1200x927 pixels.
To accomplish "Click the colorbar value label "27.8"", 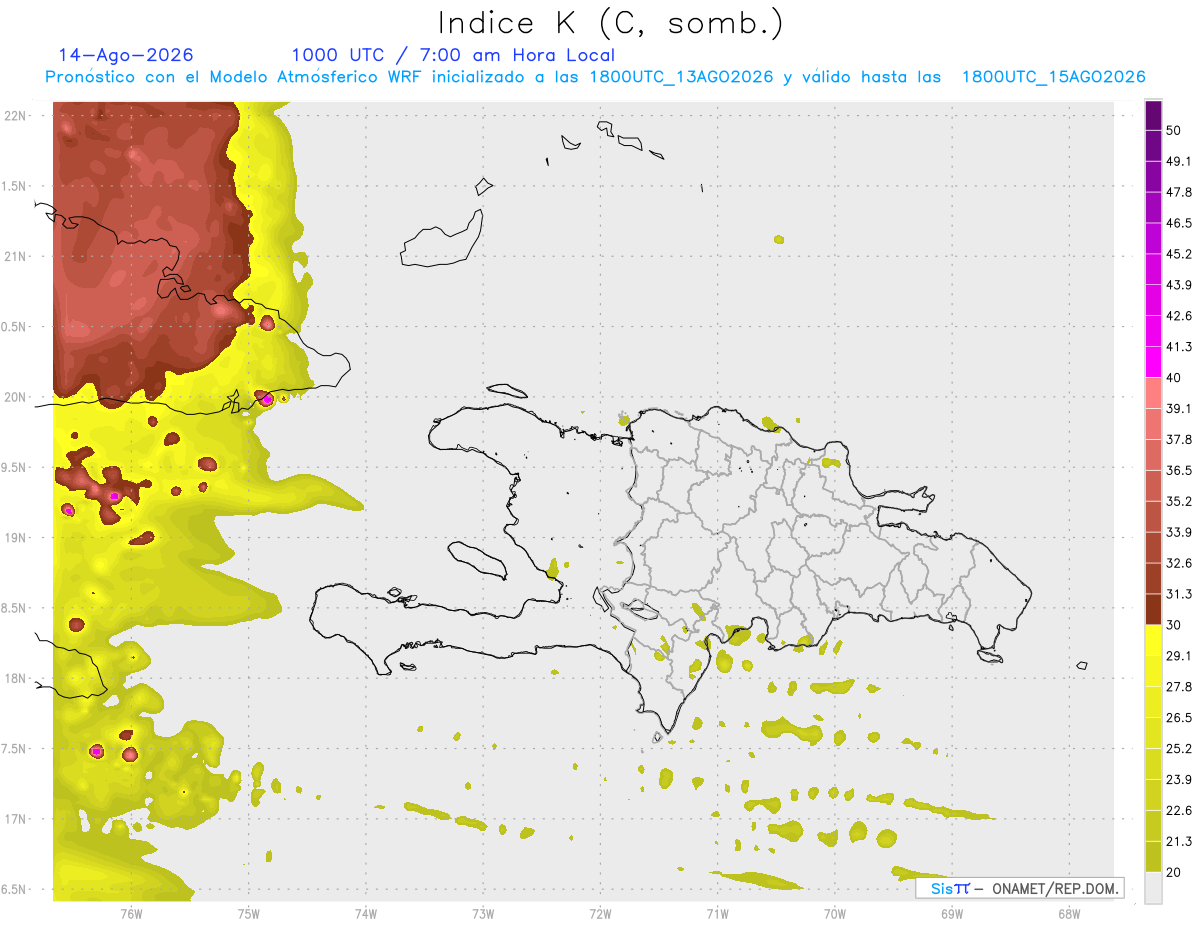I will pos(1179,686).
